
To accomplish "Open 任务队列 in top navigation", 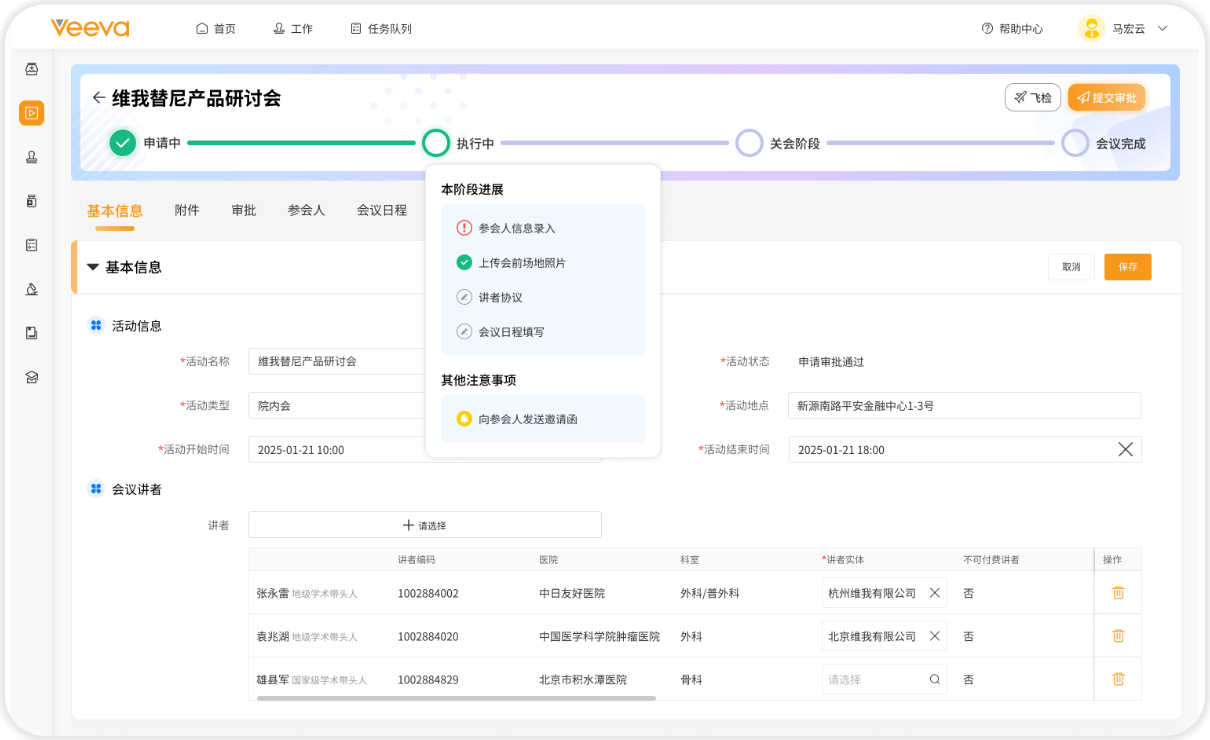I will pos(381,29).
